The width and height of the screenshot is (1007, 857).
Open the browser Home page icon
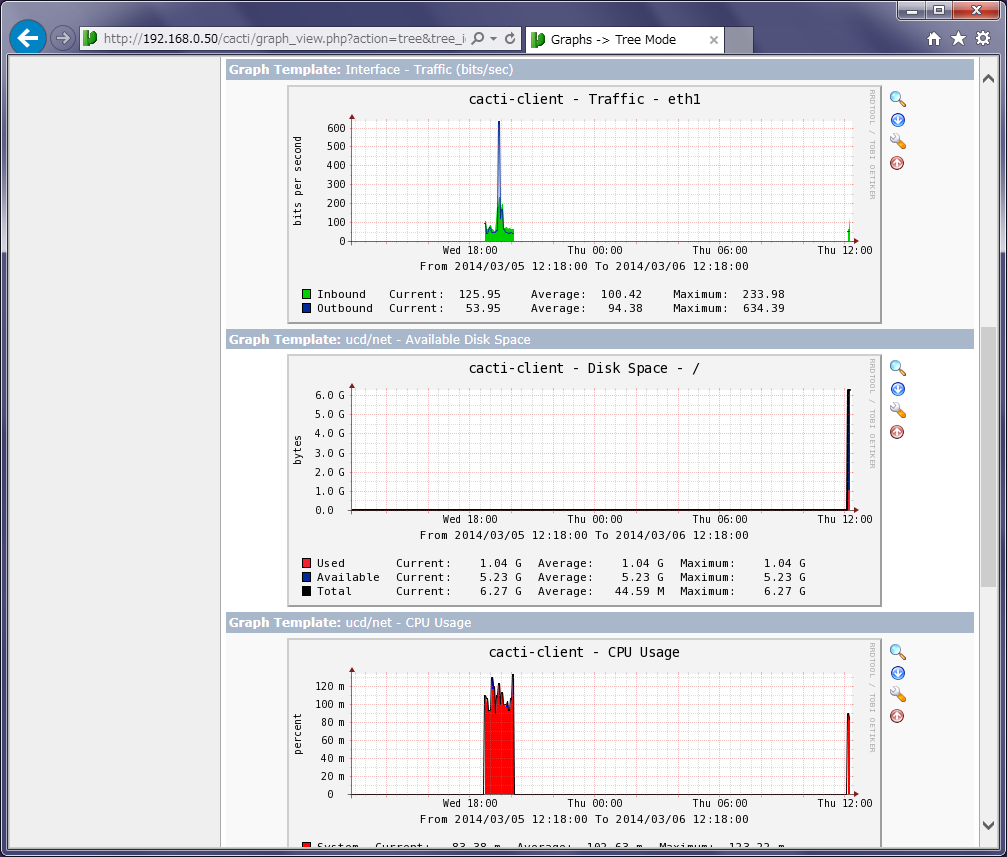[x=934, y=39]
